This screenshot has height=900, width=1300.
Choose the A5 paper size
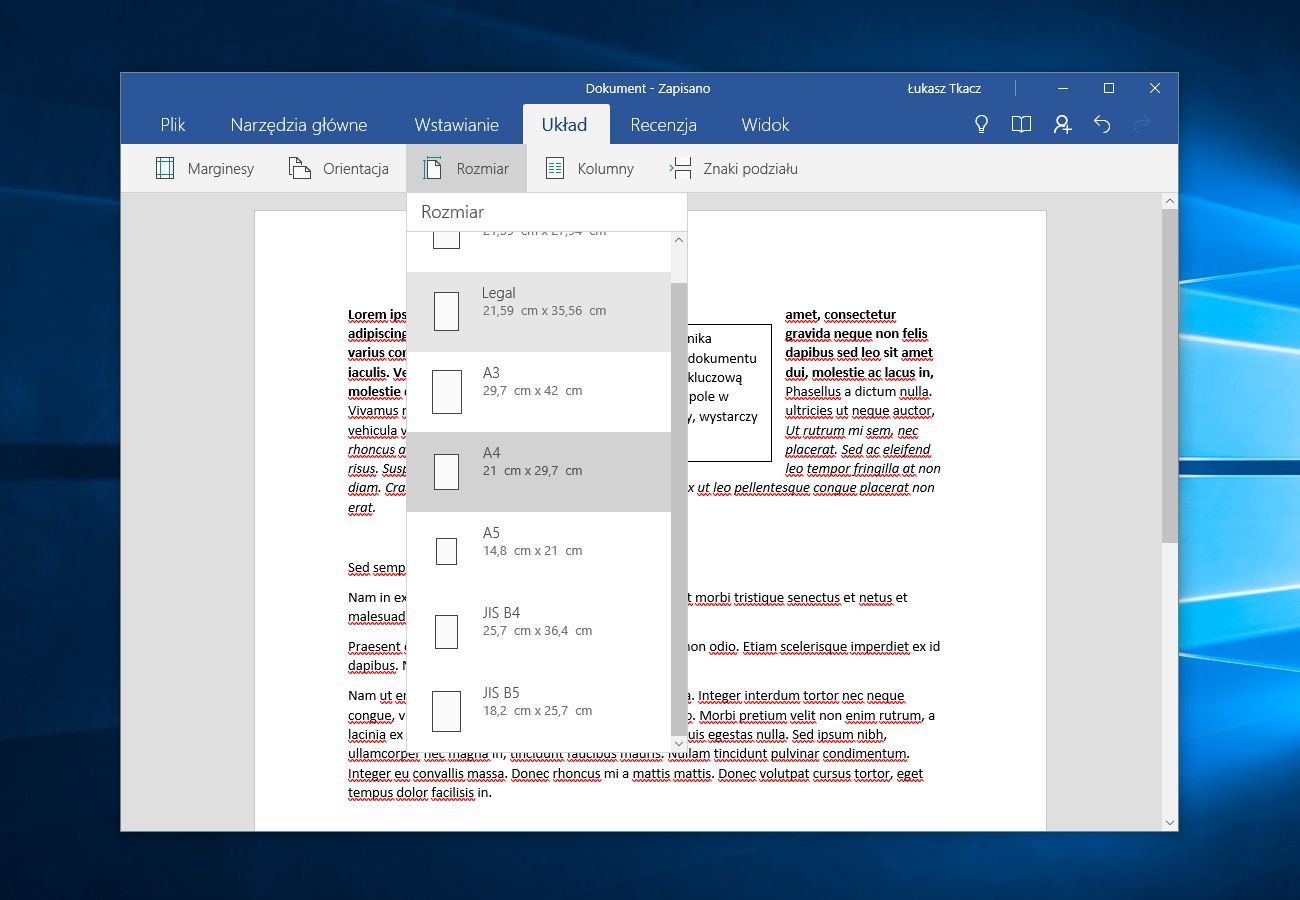[538, 551]
